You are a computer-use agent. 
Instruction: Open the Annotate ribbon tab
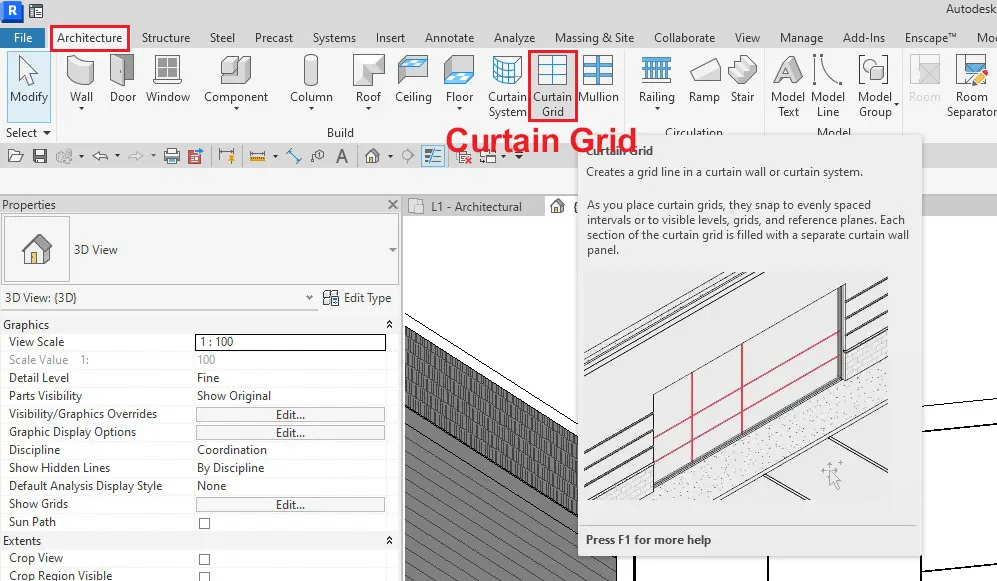coord(450,38)
